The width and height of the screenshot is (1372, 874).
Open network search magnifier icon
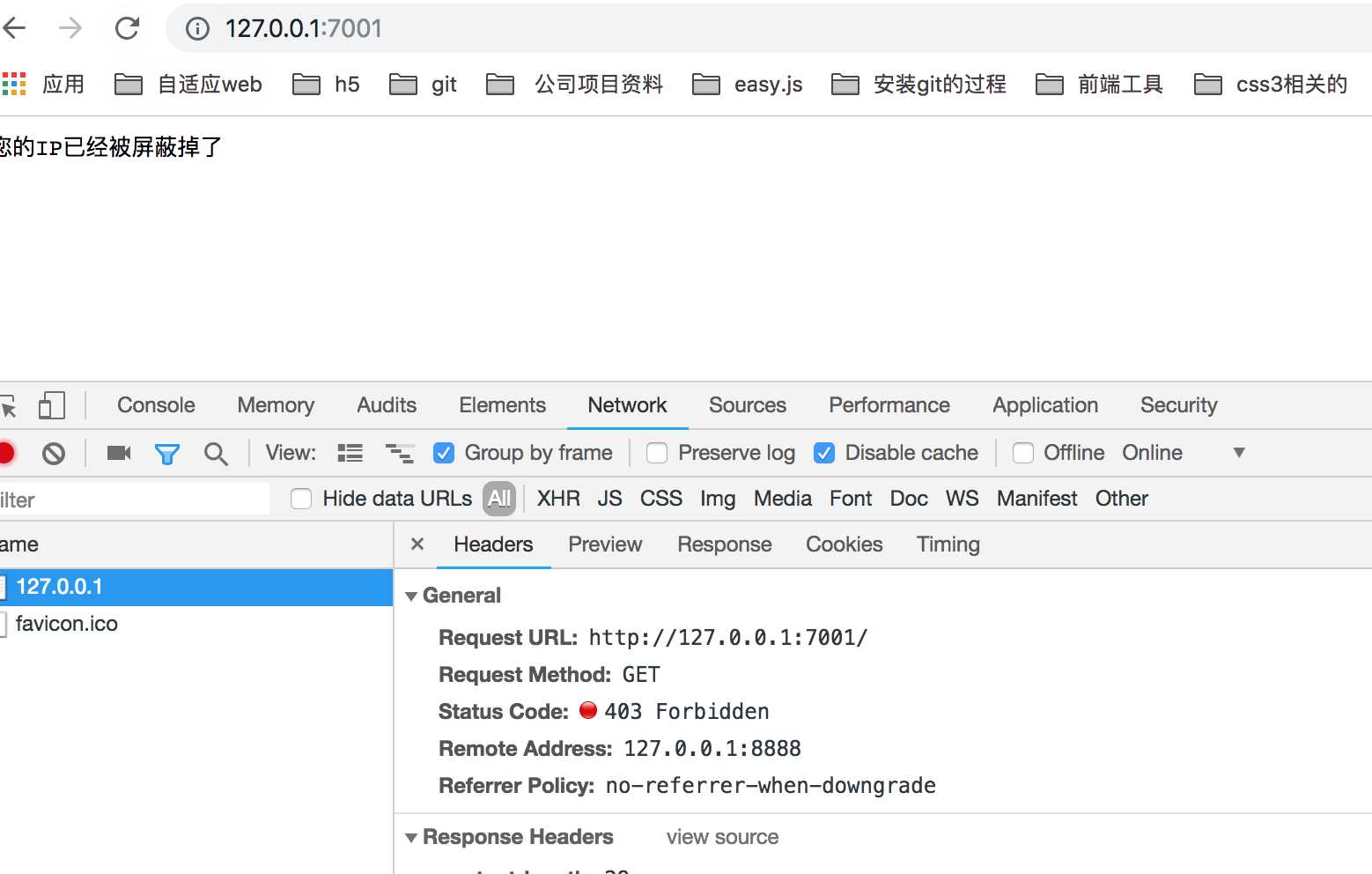tap(216, 454)
